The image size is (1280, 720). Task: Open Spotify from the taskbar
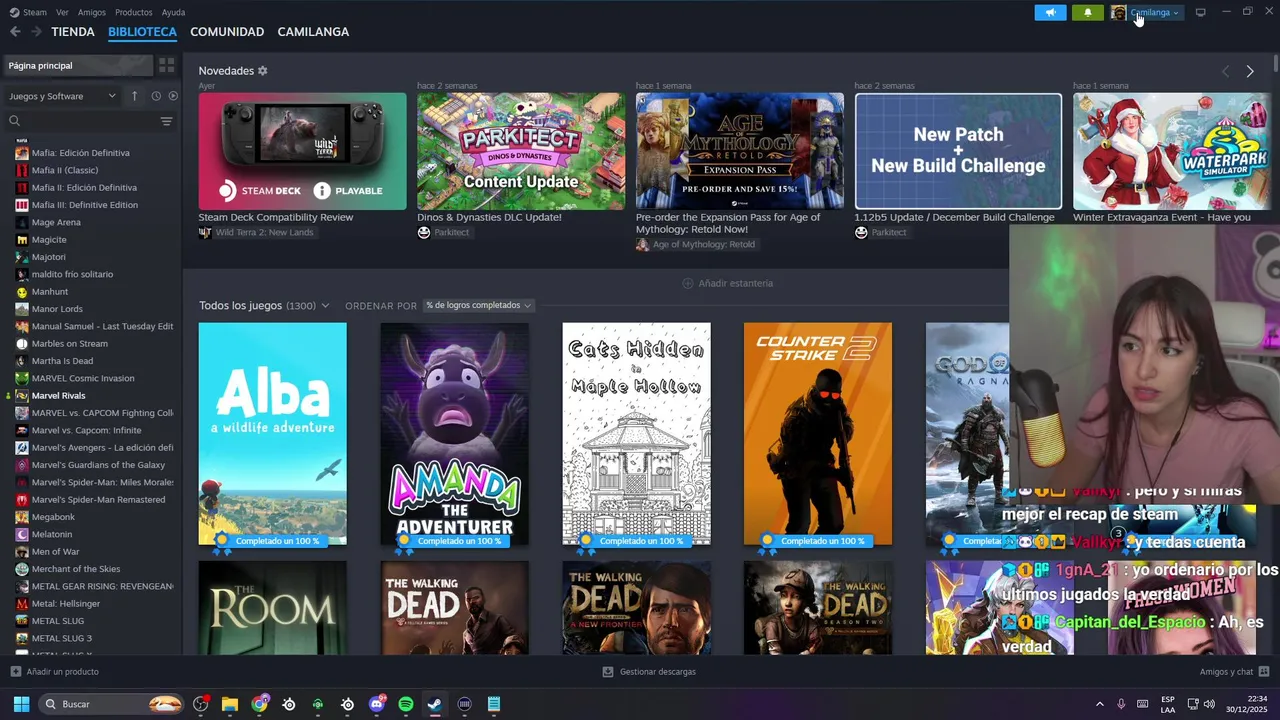tap(406, 704)
